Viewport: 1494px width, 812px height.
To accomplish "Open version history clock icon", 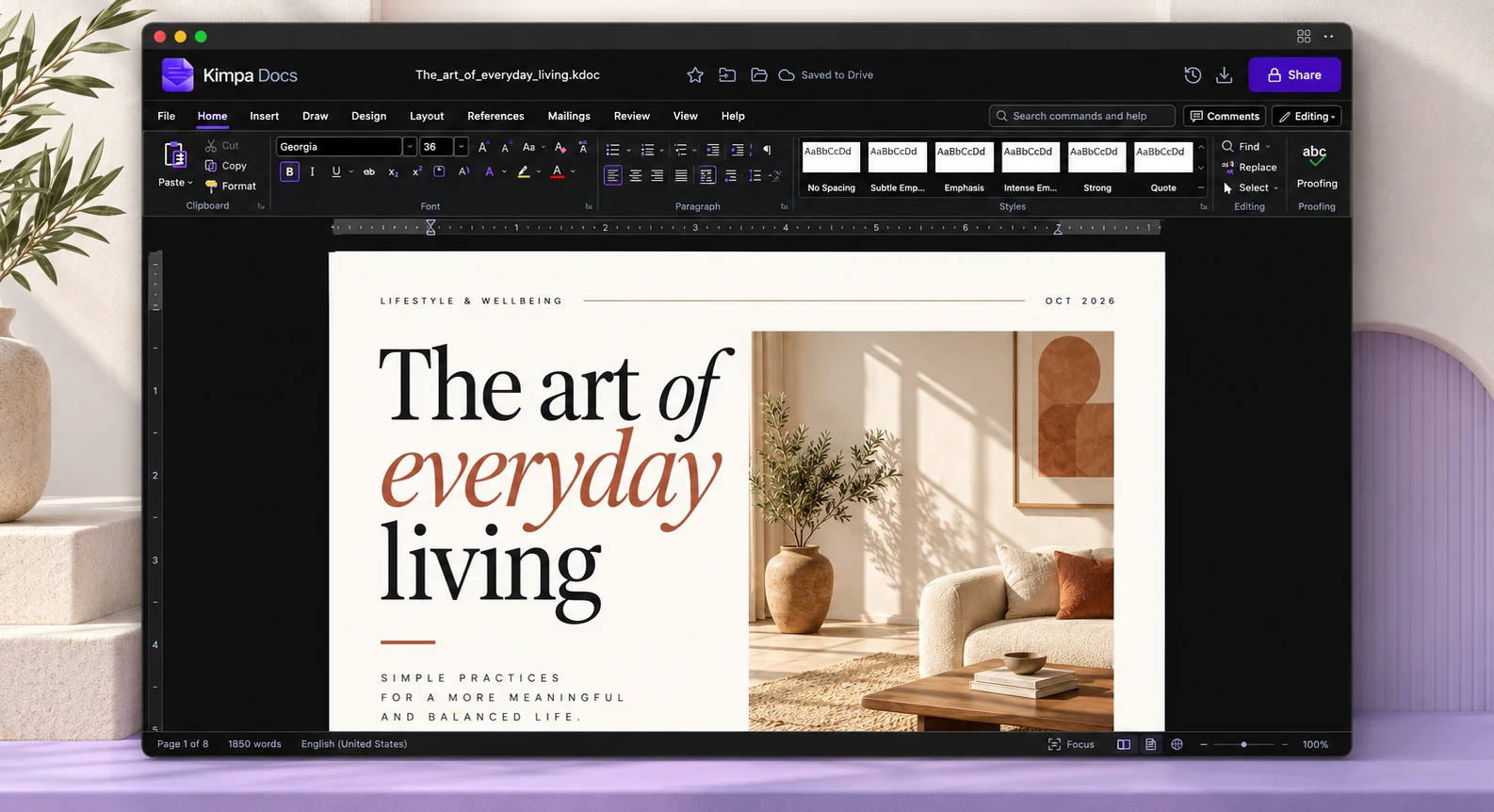I will click(x=1193, y=75).
